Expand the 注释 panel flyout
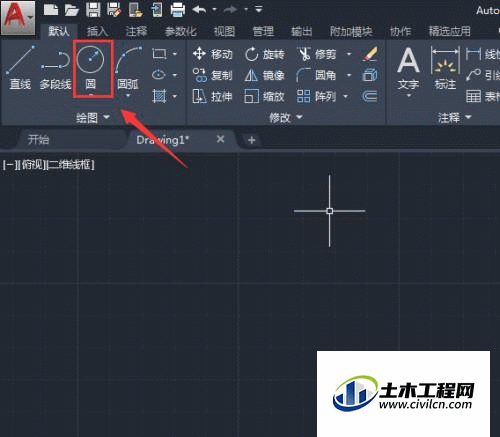Image resolution: width=500 pixels, height=437 pixels. 454,117
